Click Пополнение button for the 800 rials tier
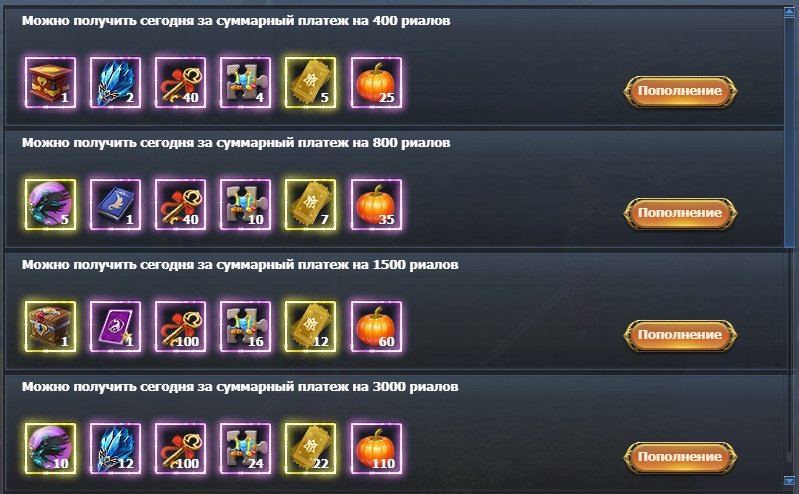Image resolution: width=799 pixels, height=494 pixels. pos(680,213)
